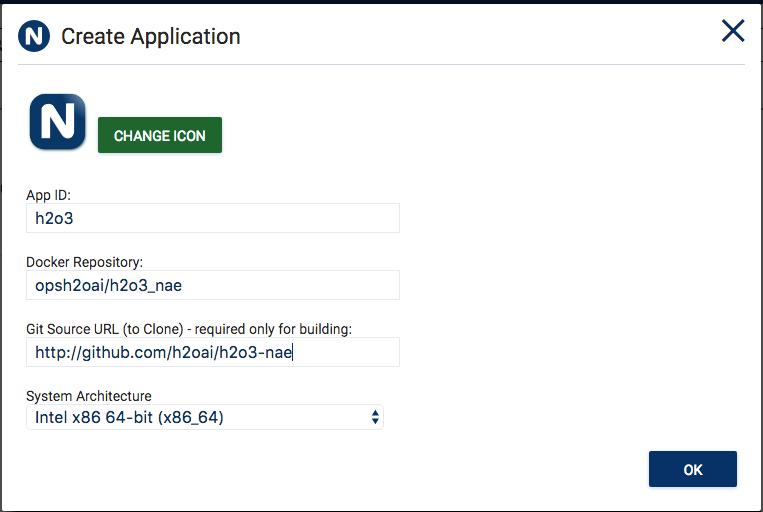Confirm with the OK button
The width and height of the screenshot is (763, 512).
pos(692,469)
